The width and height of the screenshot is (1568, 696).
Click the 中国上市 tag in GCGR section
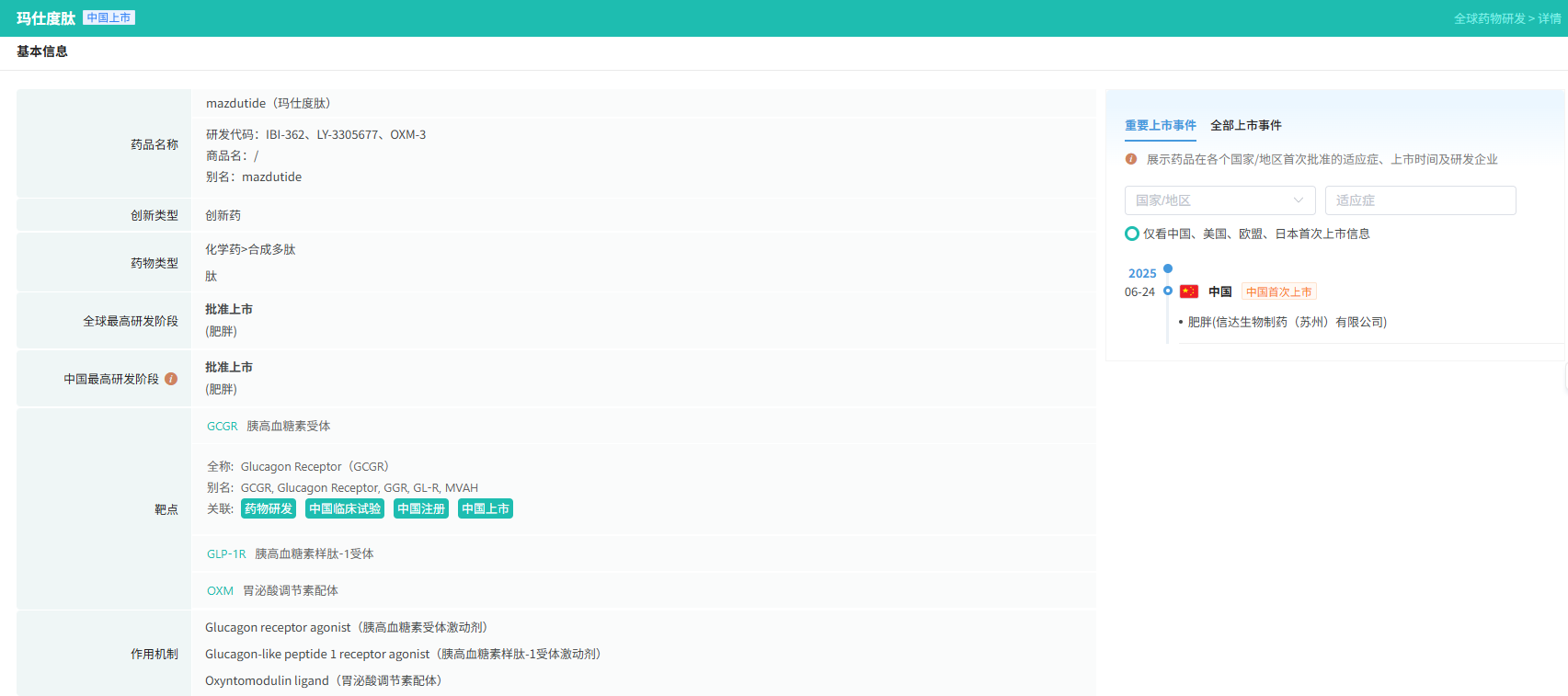pos(486,508)
